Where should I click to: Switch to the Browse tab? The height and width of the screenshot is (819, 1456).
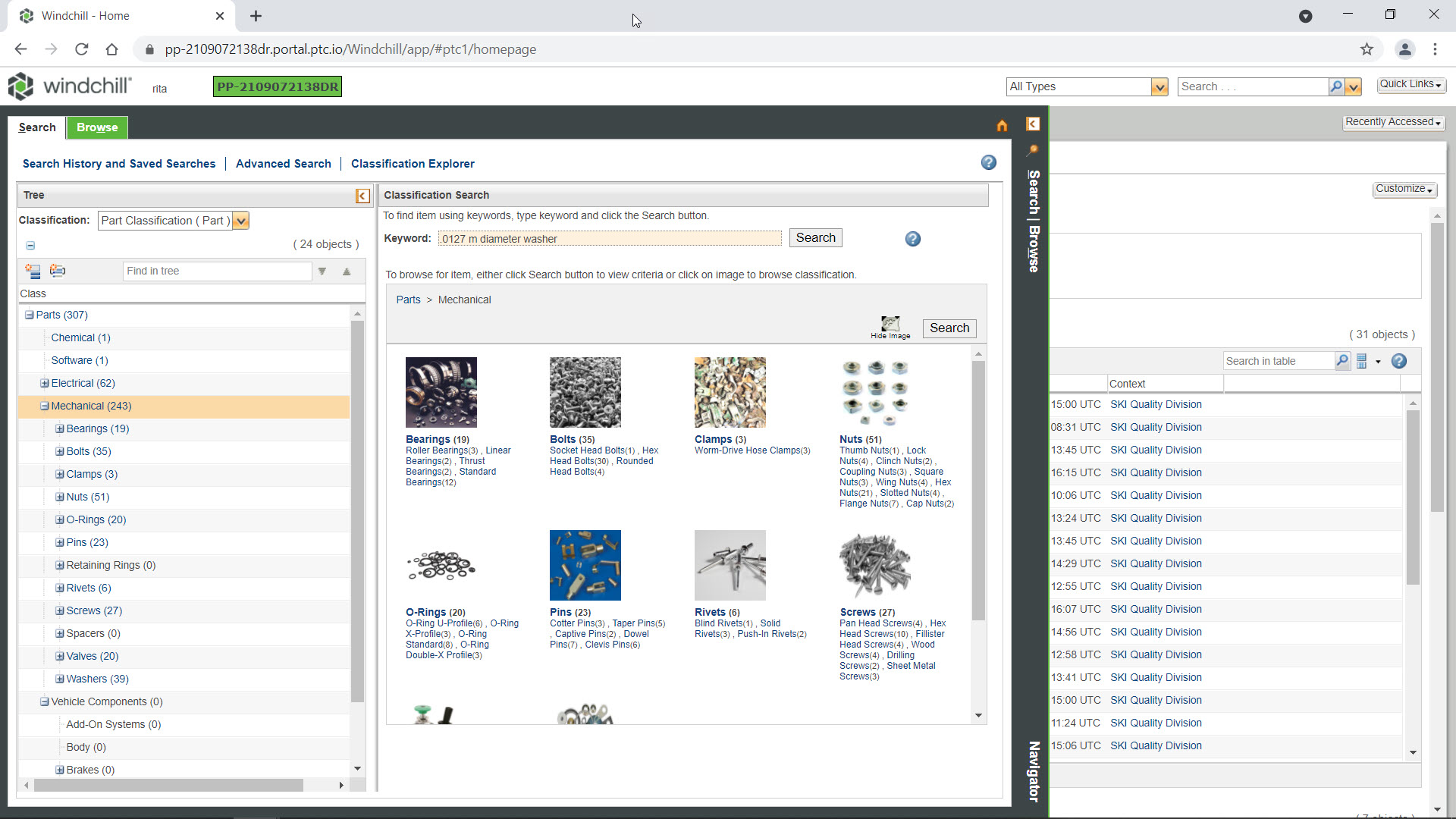coord(97,127)
